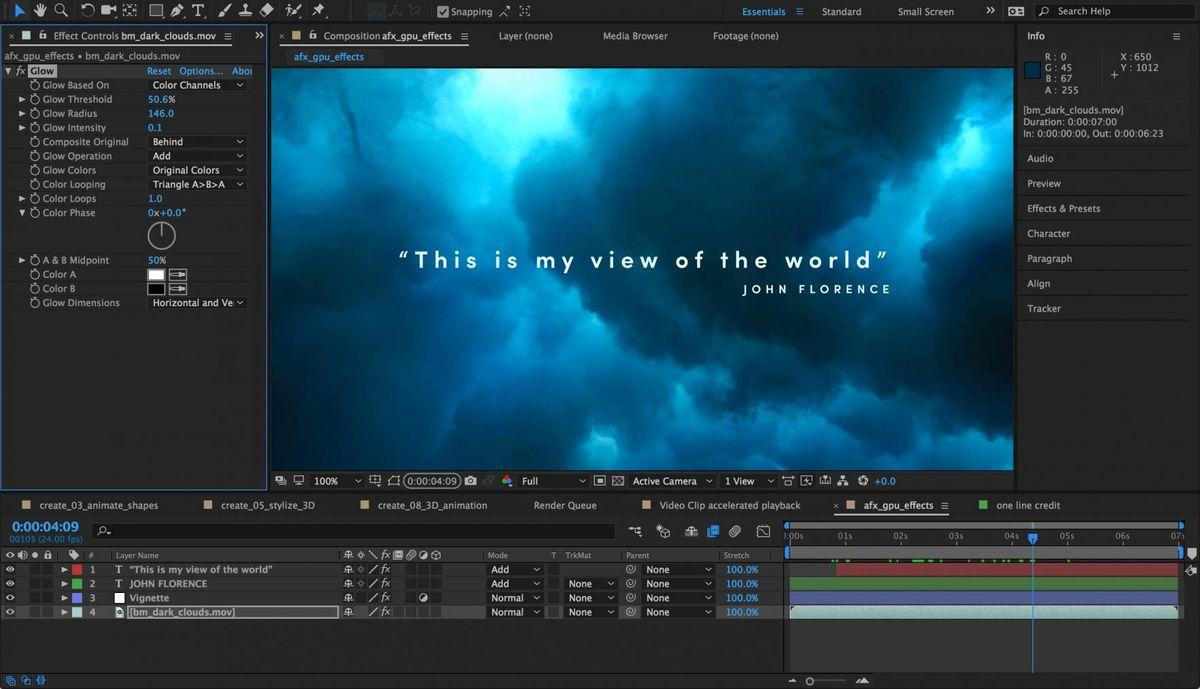Switch to the Render Queue tab
This screenshot has height=689, width=1200.
pyautogui.click(x=565, y=506)
